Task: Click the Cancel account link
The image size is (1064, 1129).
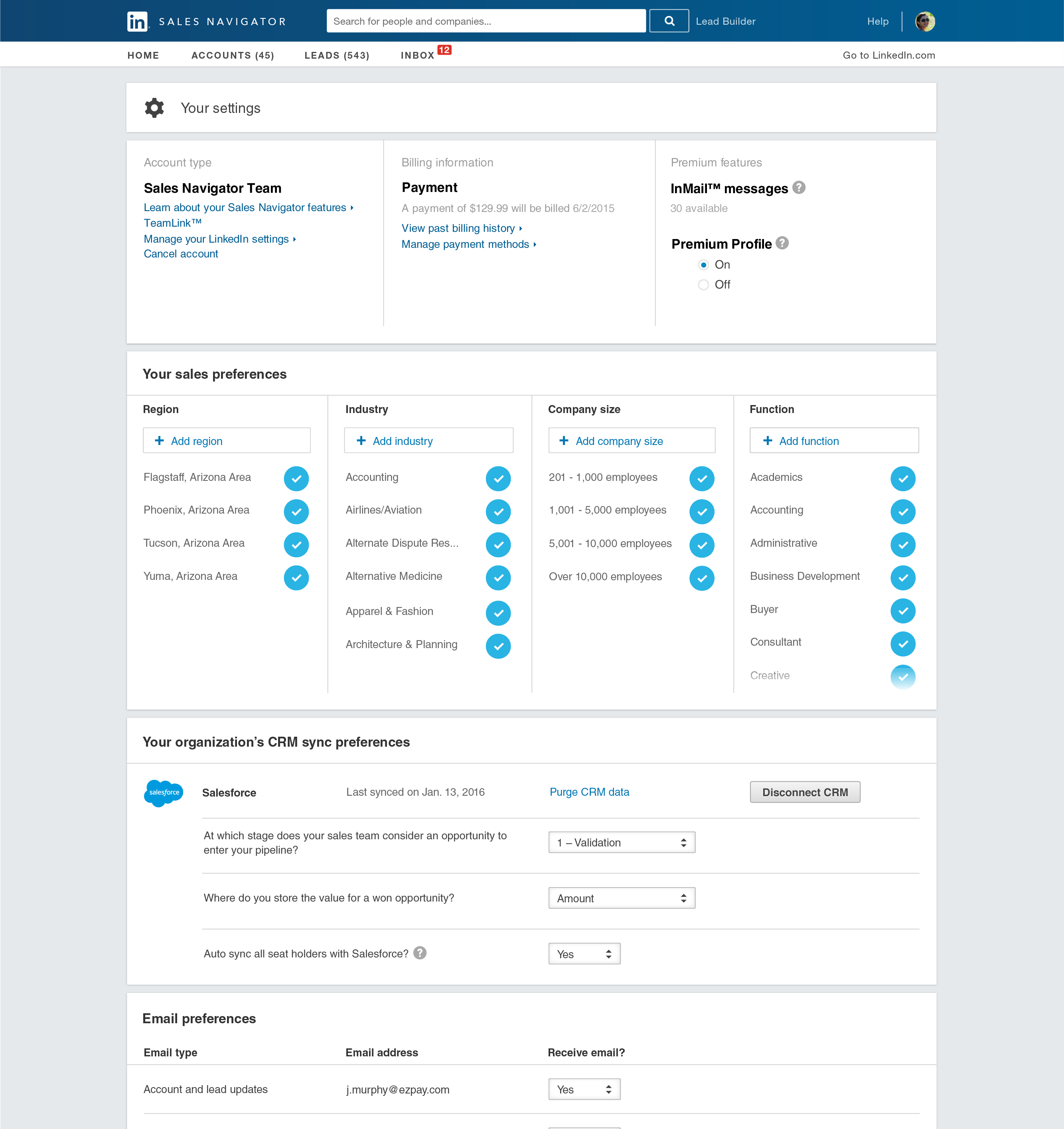Action: (181, 254)
